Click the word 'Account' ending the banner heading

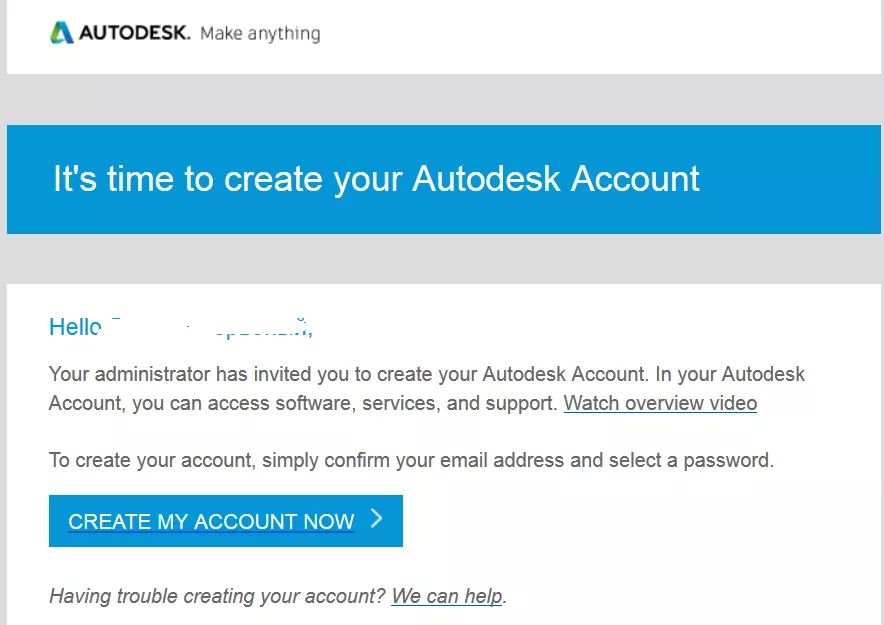click(x=635, y=179)
